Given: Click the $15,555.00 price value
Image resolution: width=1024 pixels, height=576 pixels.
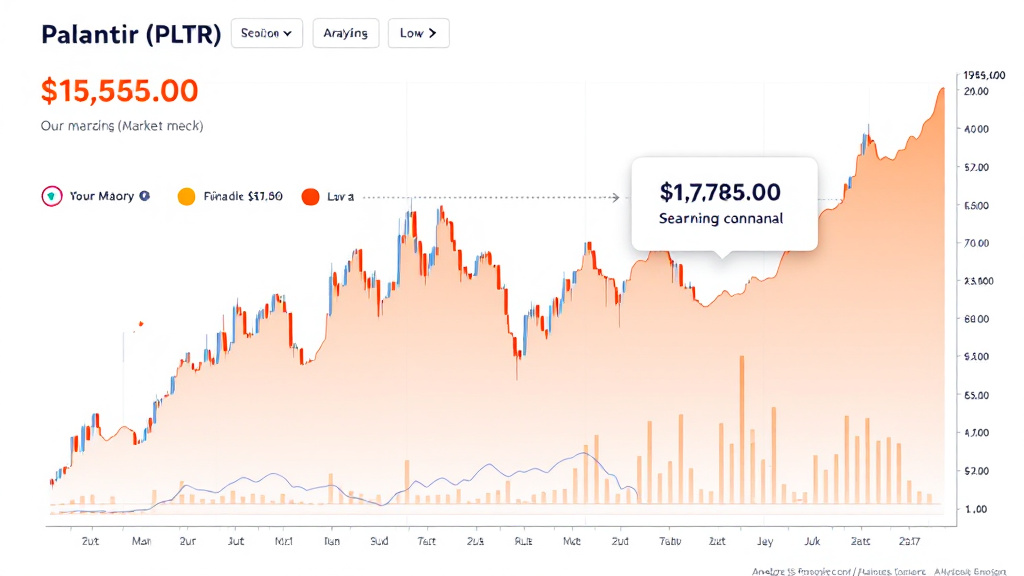Looking at the screenshot, I should [120, 91].
